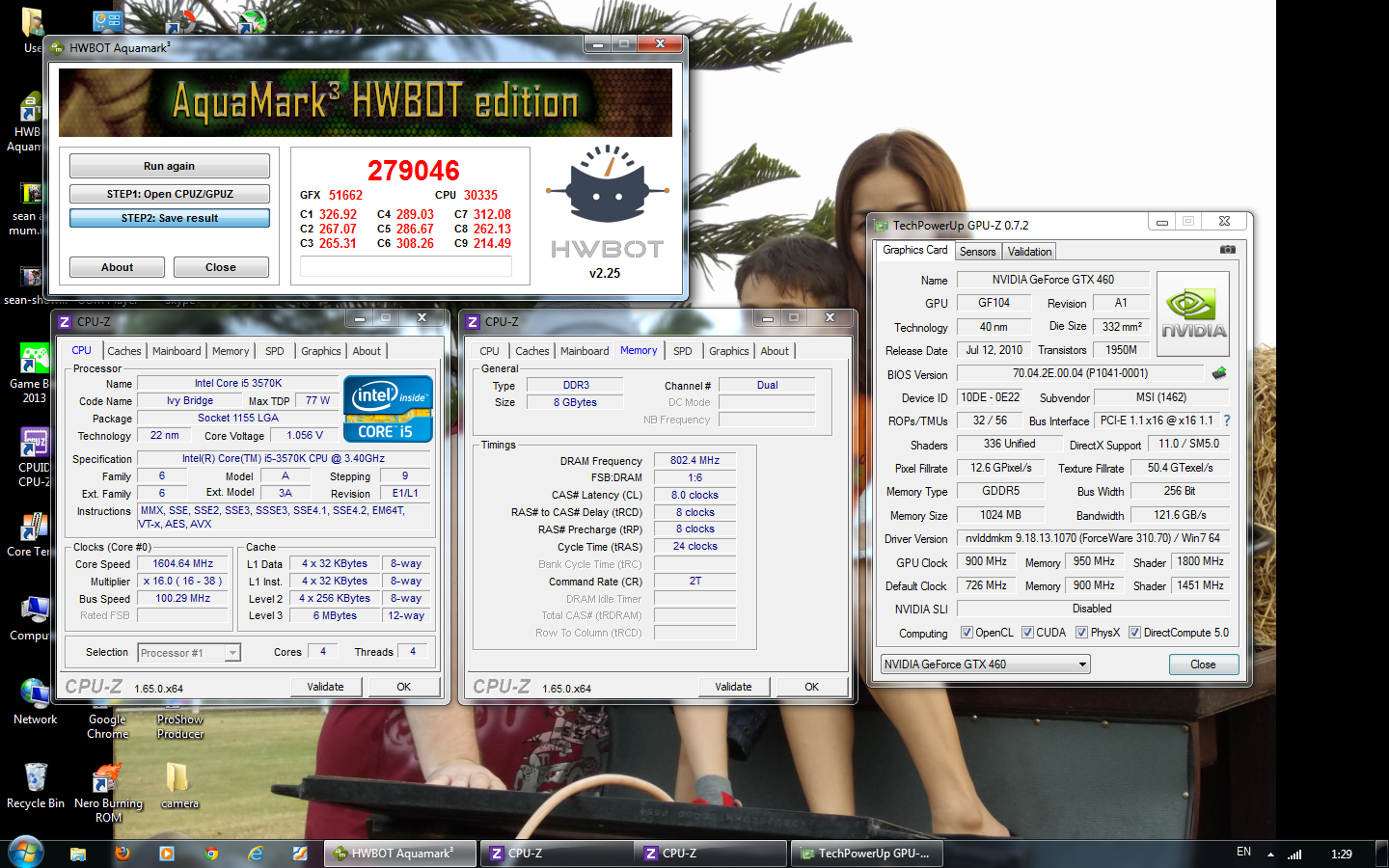Click DRAM Frequency value 802.4 MHz

(695, 460)
